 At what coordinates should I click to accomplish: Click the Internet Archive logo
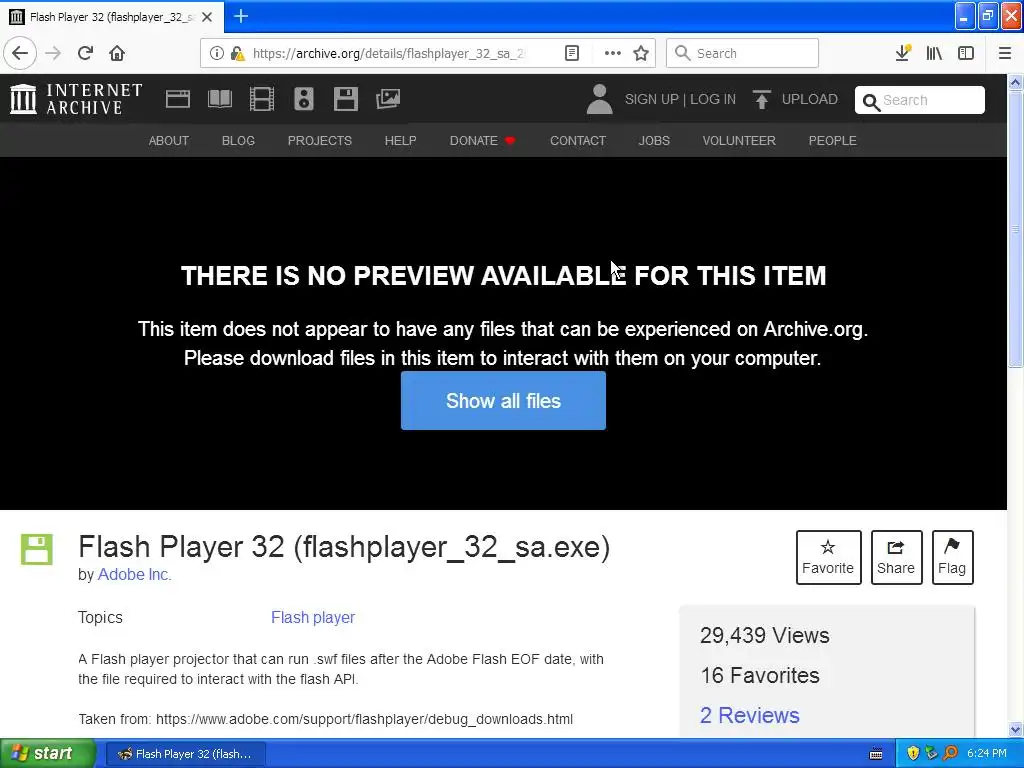[x=76, y=99]
